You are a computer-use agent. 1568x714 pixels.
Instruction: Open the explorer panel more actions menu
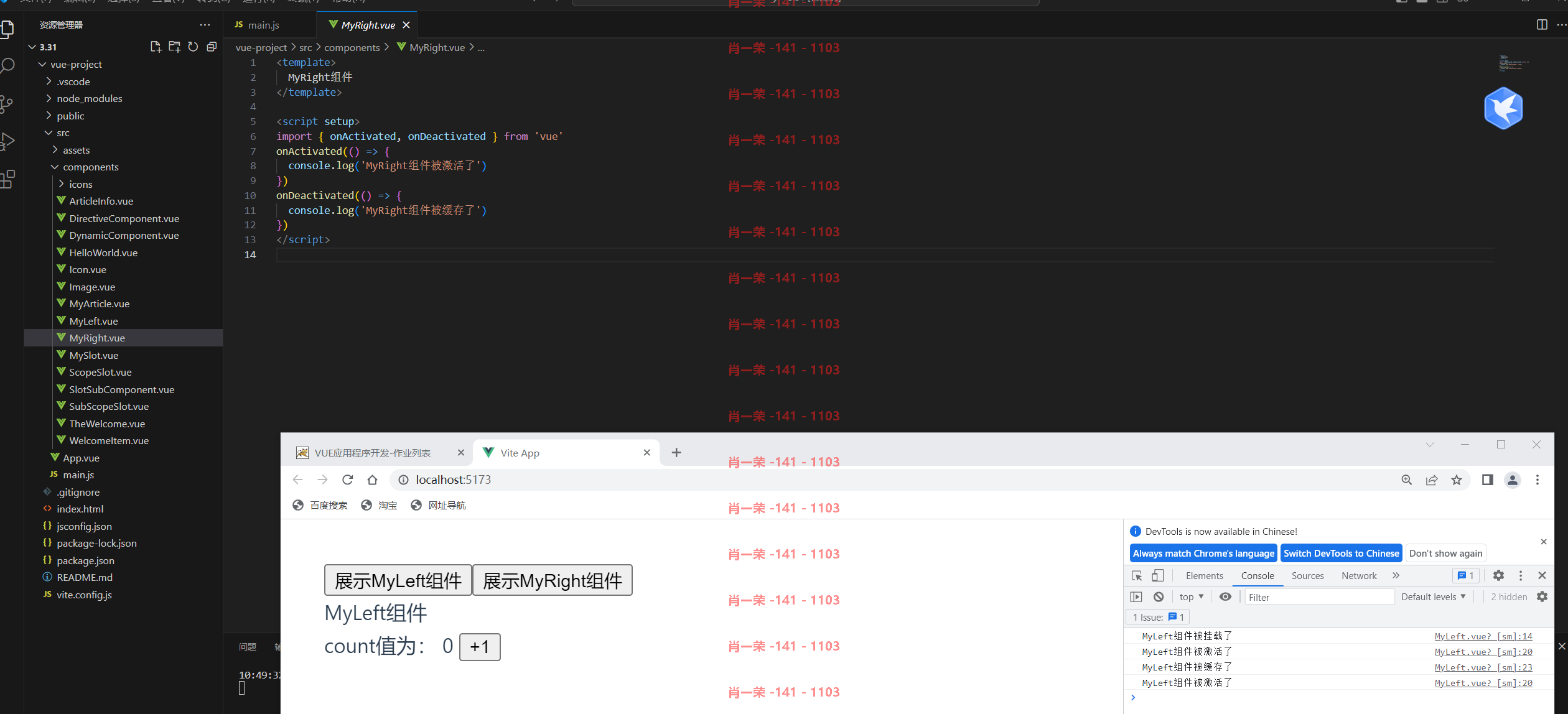(205, 25)
